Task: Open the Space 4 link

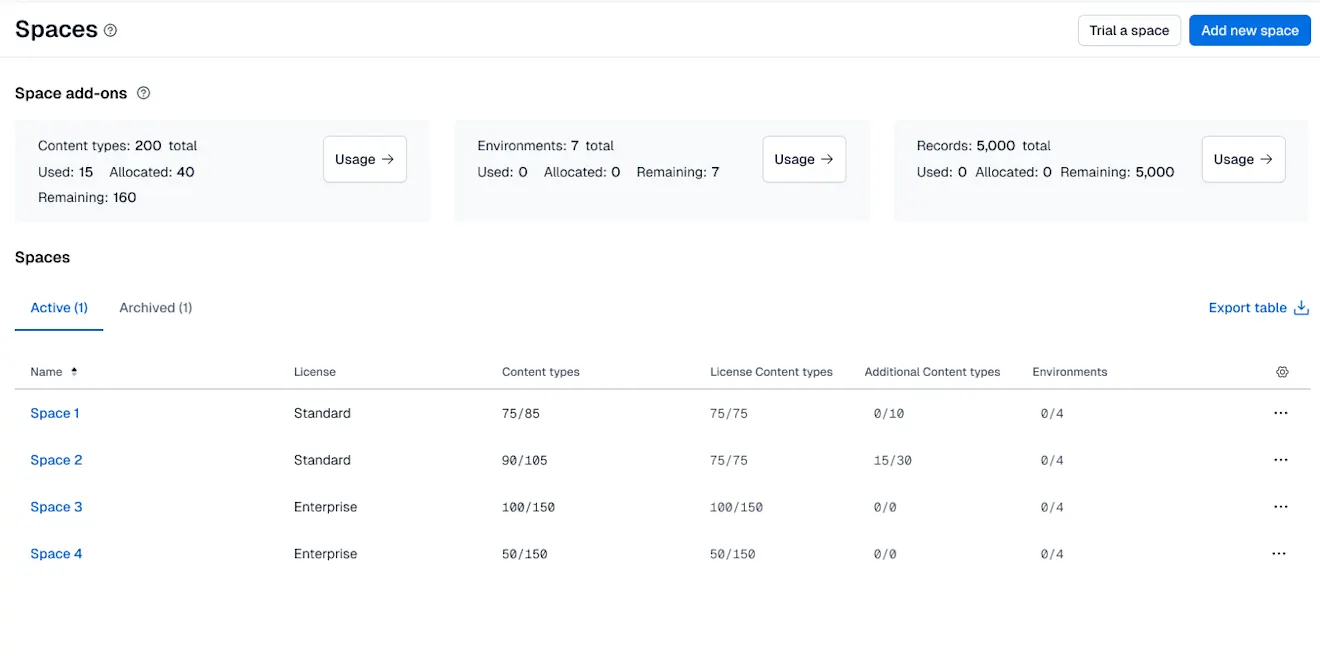Action: click(x=56, y=554)
